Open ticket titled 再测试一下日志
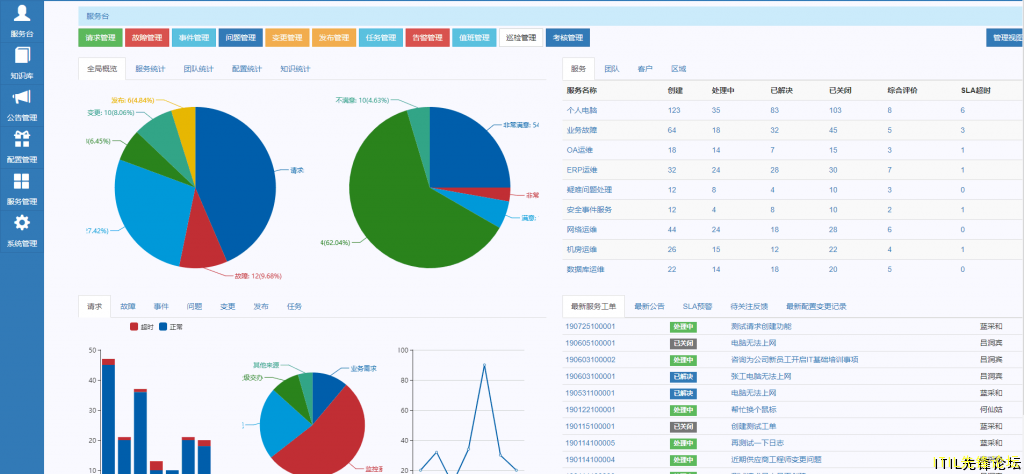The width and height of the screenshot is (1024, 474). point(757,443)
